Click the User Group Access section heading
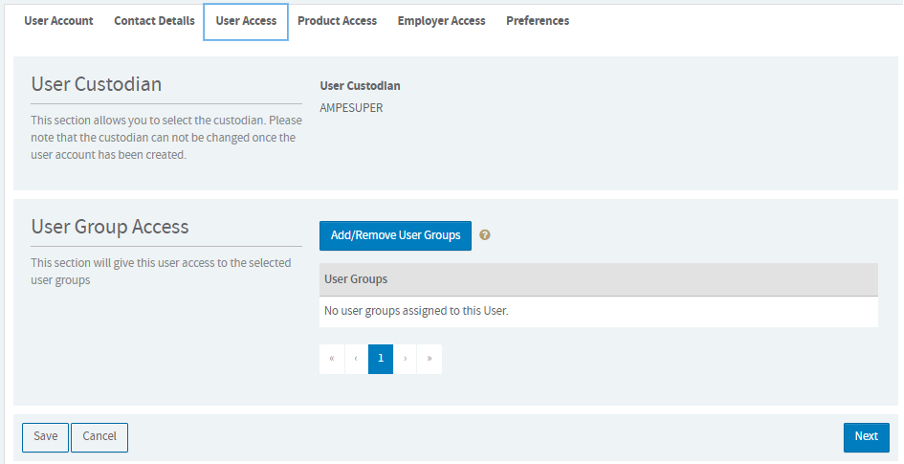 (x=110, y=227)
